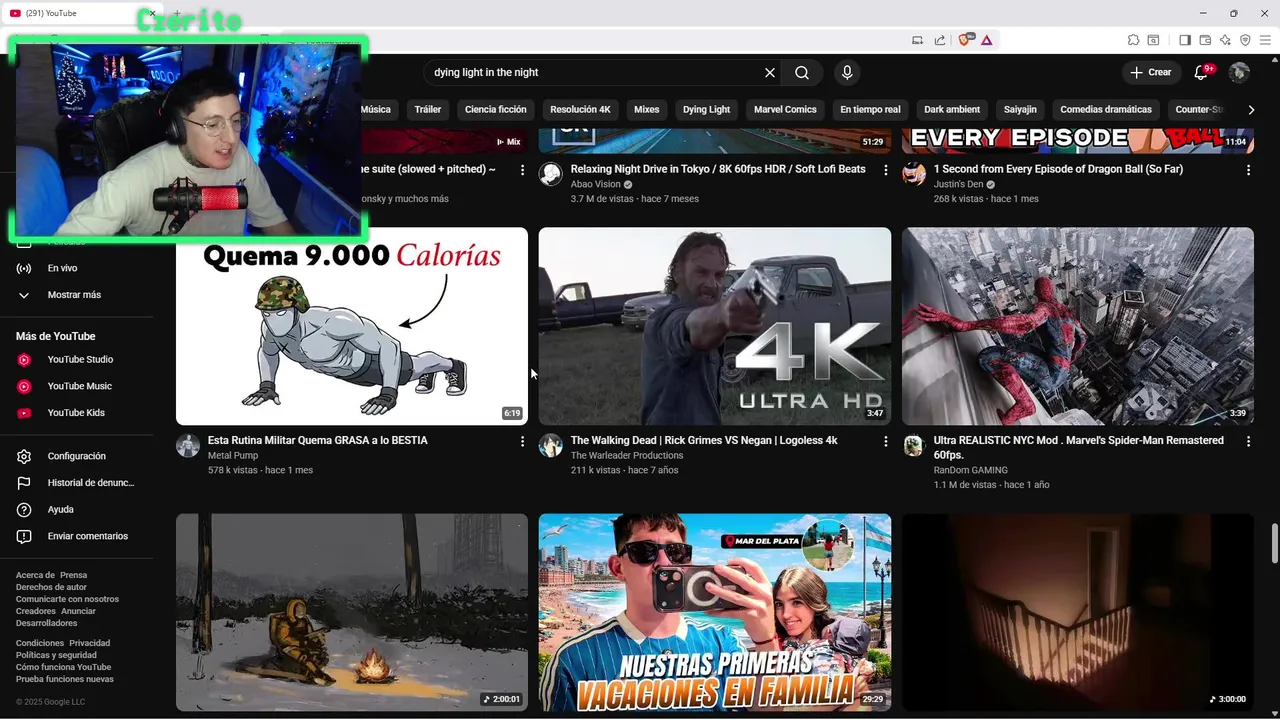1280x720 pixels.
Task: Open YouTube Kids from sidebar
Action: [x=76, y=413]
